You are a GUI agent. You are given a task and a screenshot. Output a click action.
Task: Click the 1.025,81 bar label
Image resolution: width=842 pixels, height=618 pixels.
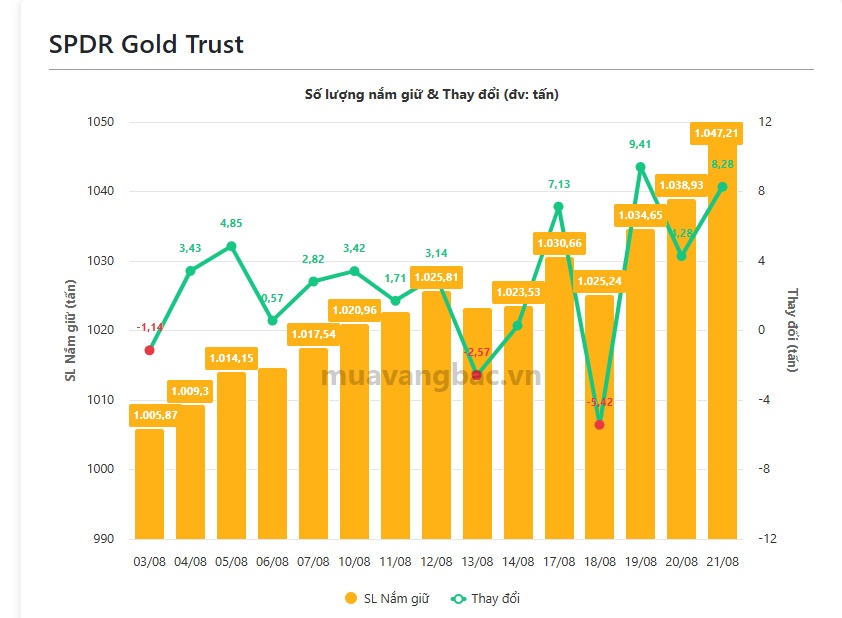(x=436, y=277)
